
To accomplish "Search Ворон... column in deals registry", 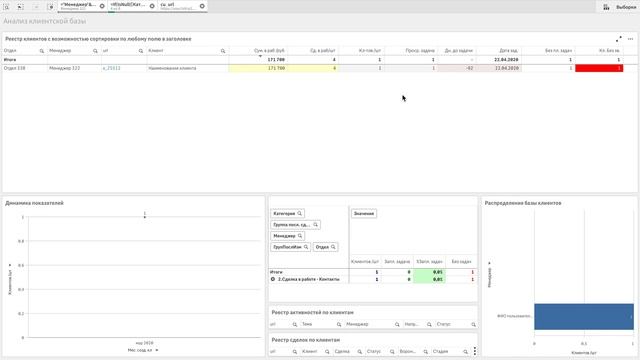I will [x=425, y=351].
